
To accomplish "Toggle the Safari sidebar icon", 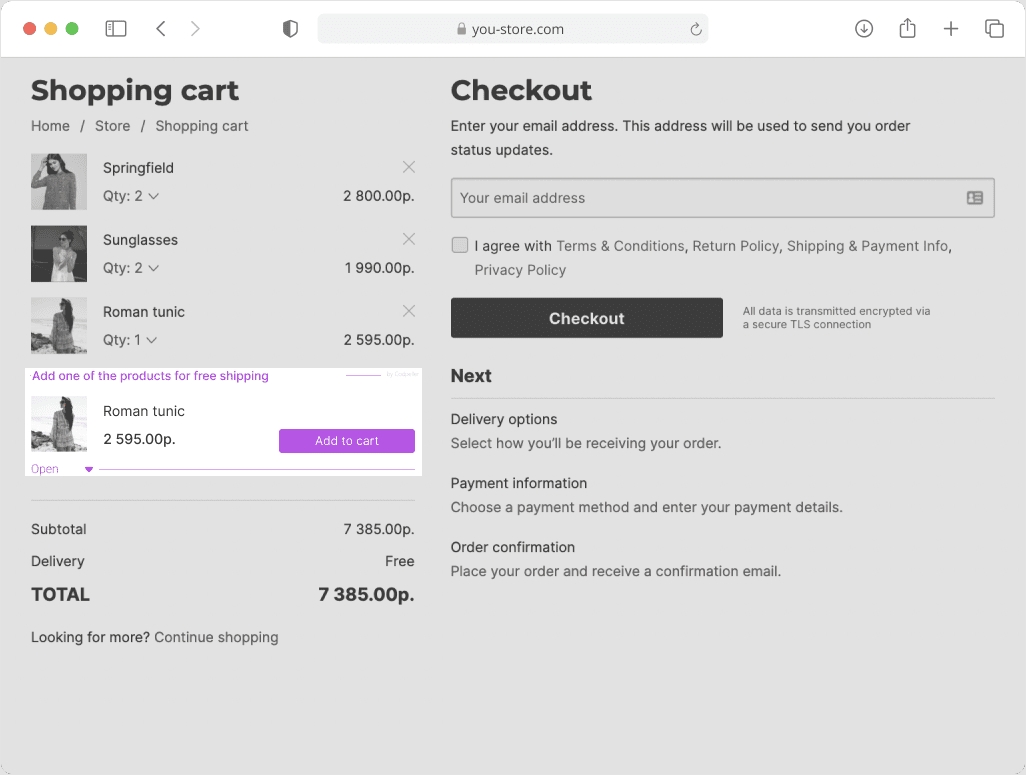I will tap(116, 29).
